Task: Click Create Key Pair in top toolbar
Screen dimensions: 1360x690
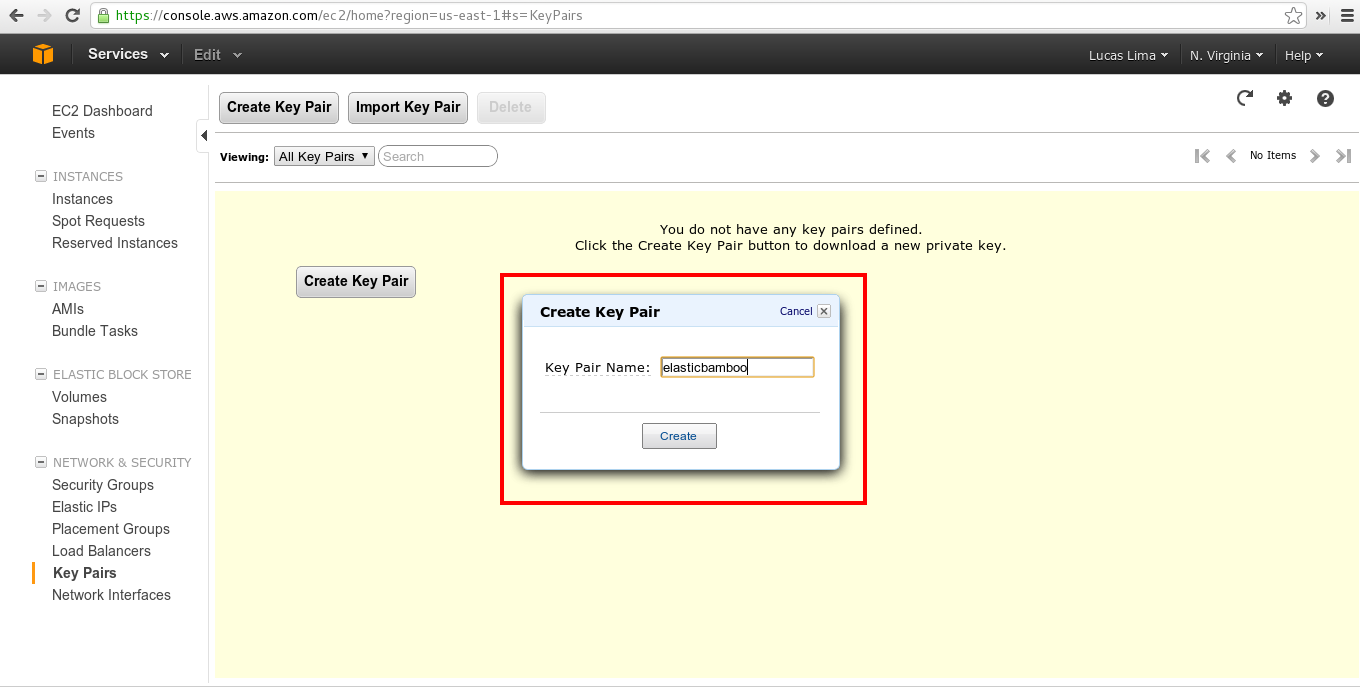Action: pyautogui.click(x=279, y=108)
